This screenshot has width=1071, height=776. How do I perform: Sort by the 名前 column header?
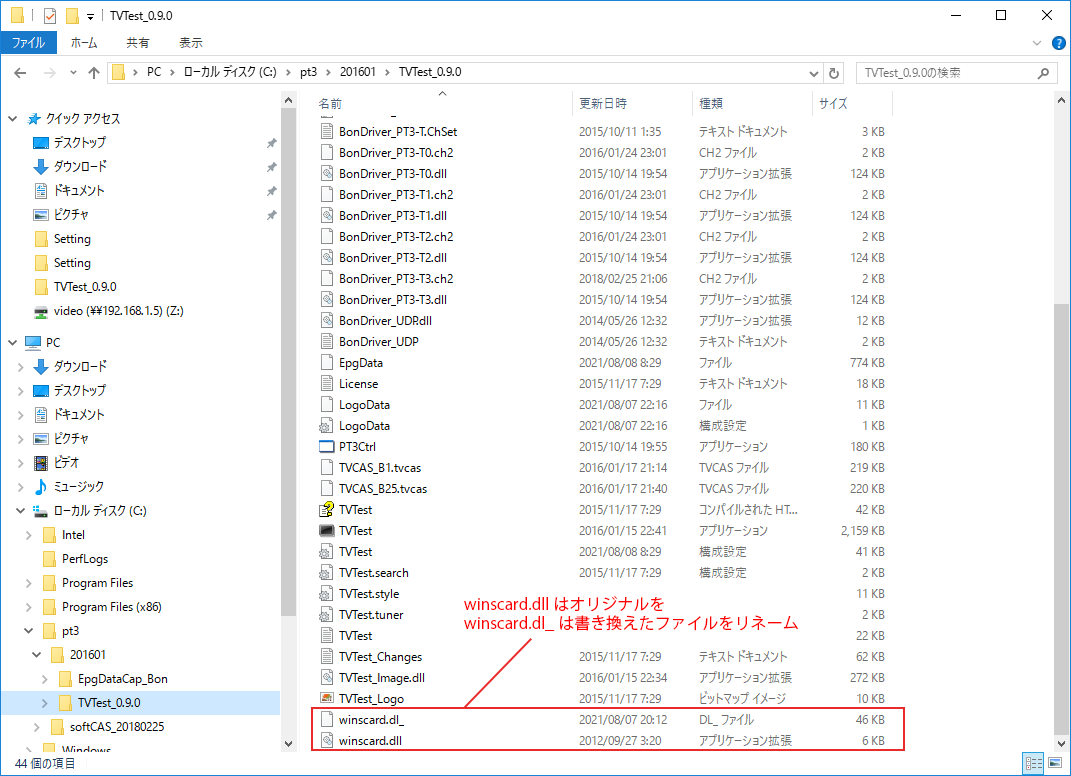coord(442,104)
